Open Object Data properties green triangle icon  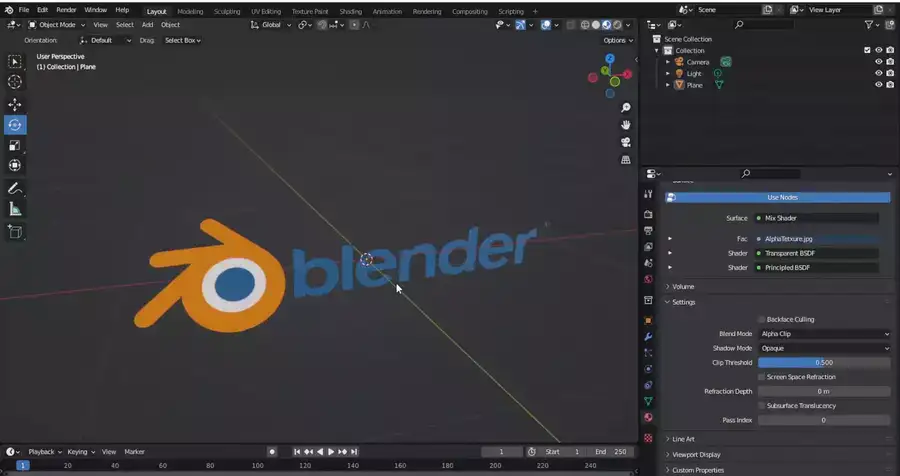648,401
